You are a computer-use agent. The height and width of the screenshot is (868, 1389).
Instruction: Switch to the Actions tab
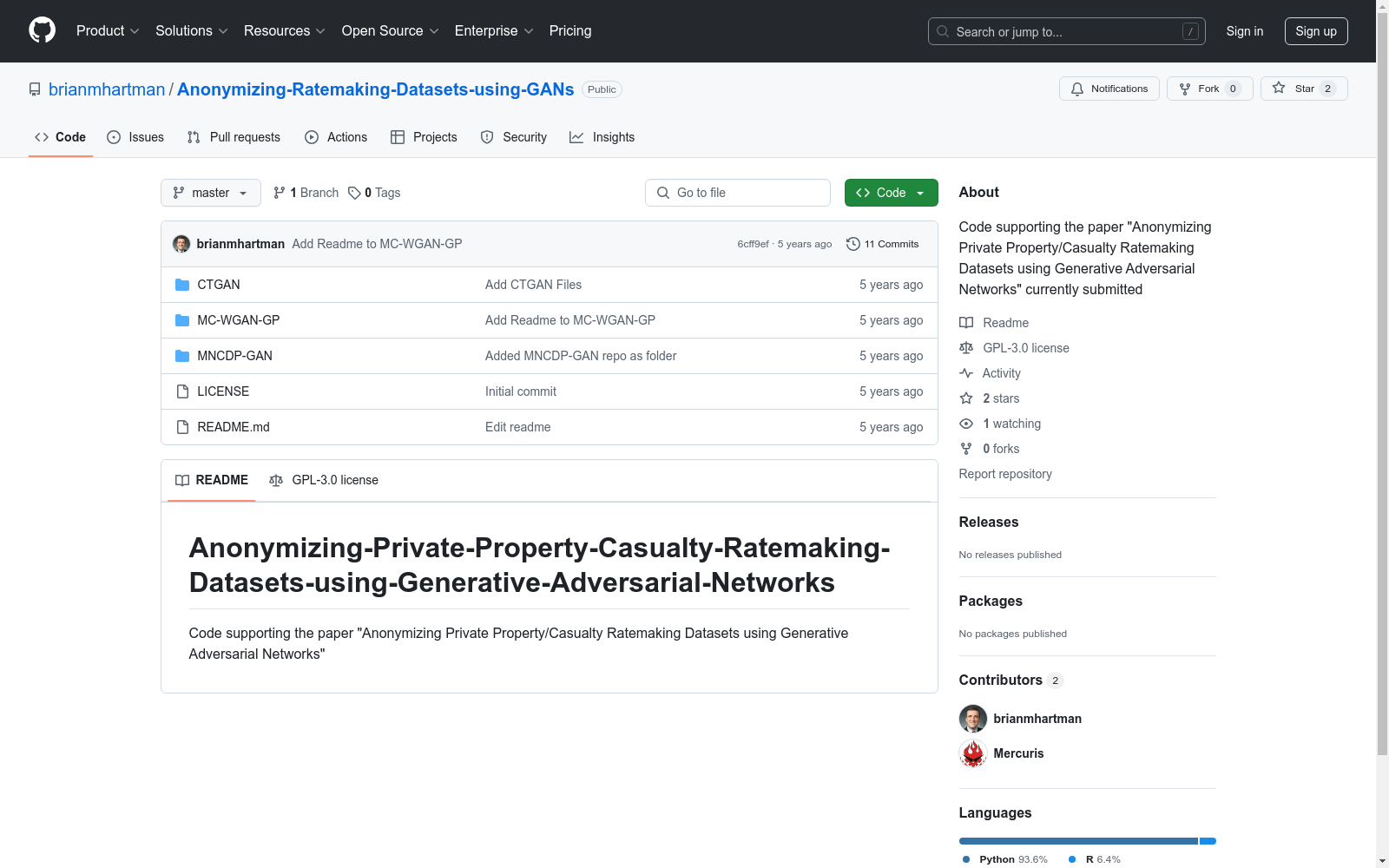[336, 137]
